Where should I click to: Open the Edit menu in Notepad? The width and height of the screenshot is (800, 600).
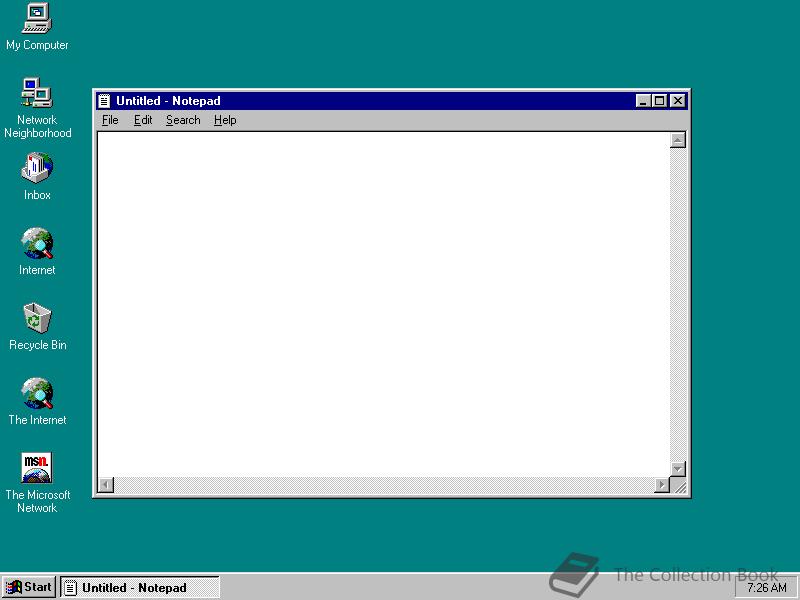pos(143,120)
